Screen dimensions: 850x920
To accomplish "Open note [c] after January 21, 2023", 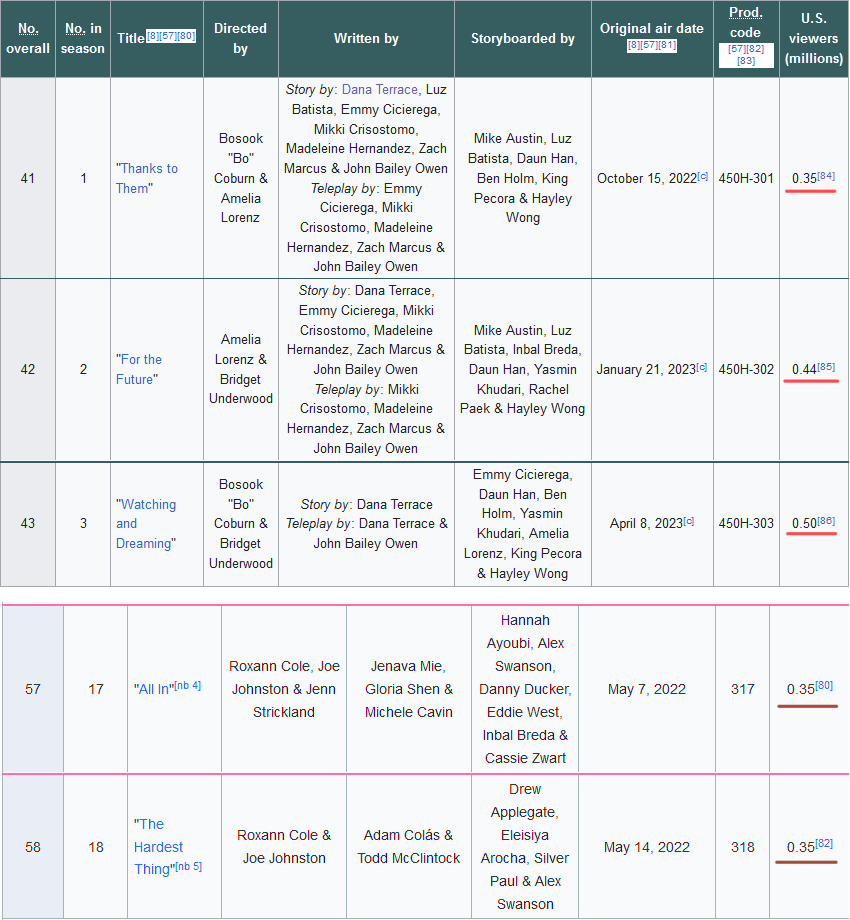I will [702, 367].
